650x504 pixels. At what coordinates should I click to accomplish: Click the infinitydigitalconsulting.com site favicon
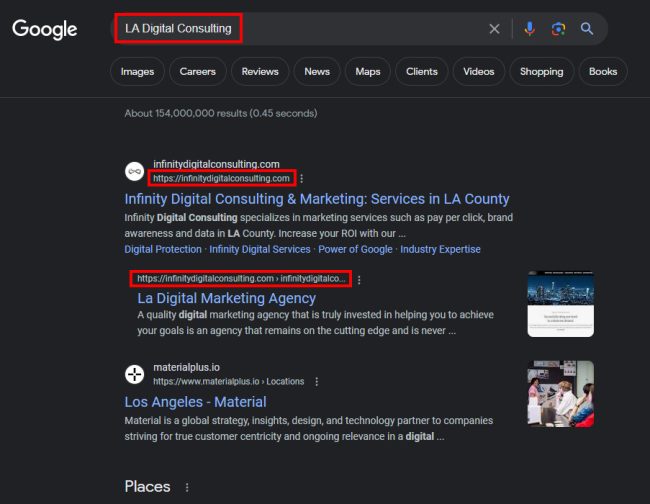134,171
